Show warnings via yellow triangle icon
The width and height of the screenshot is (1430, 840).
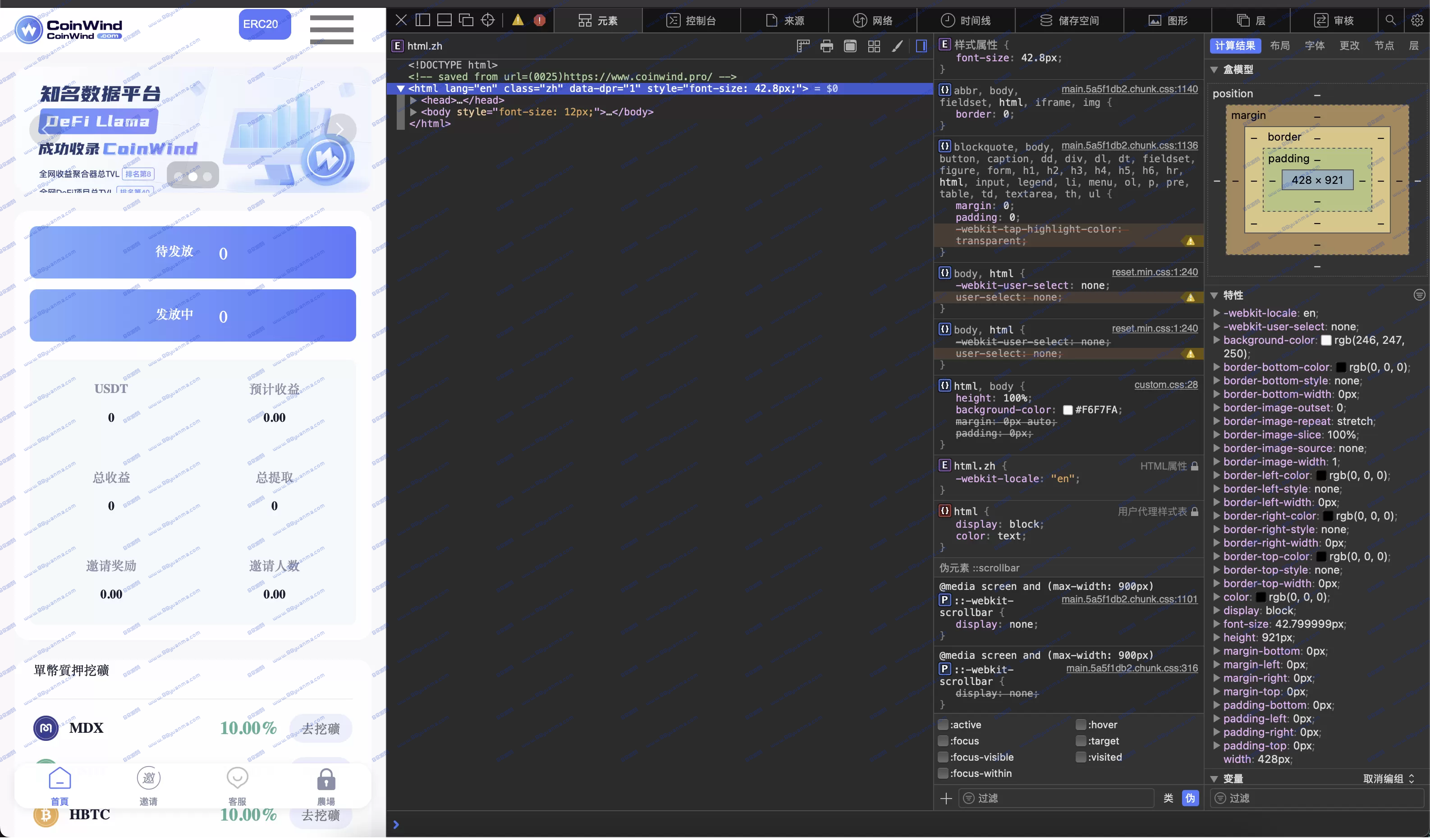click(518, 20)
